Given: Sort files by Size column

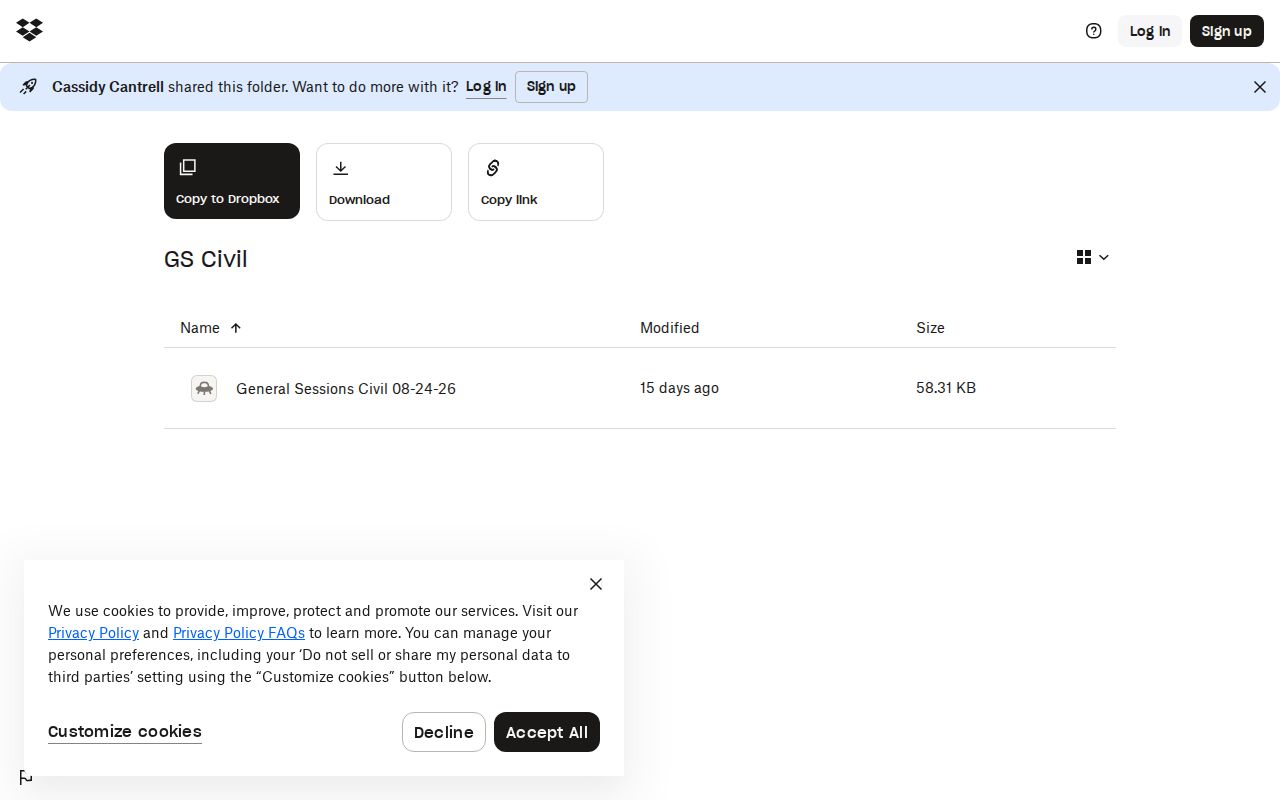Looking at the screenshot, I should [x=930, y=328].
